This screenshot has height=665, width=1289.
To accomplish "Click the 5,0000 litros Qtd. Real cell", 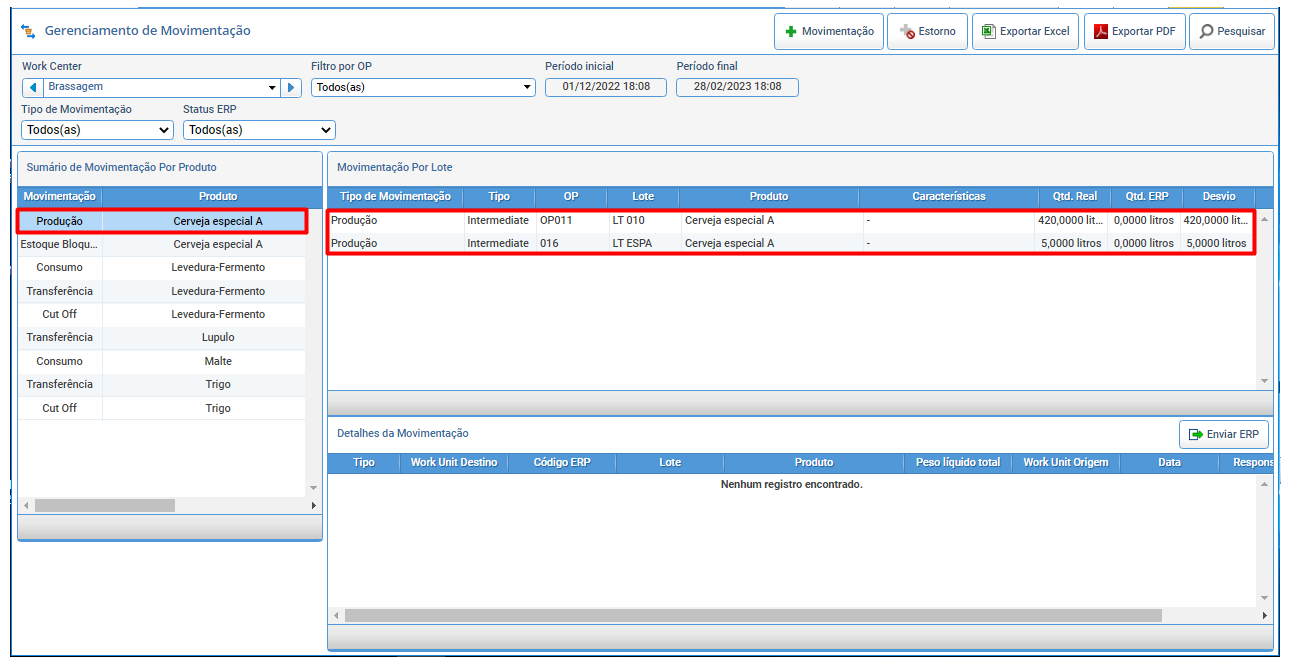I will [1071, 243].
